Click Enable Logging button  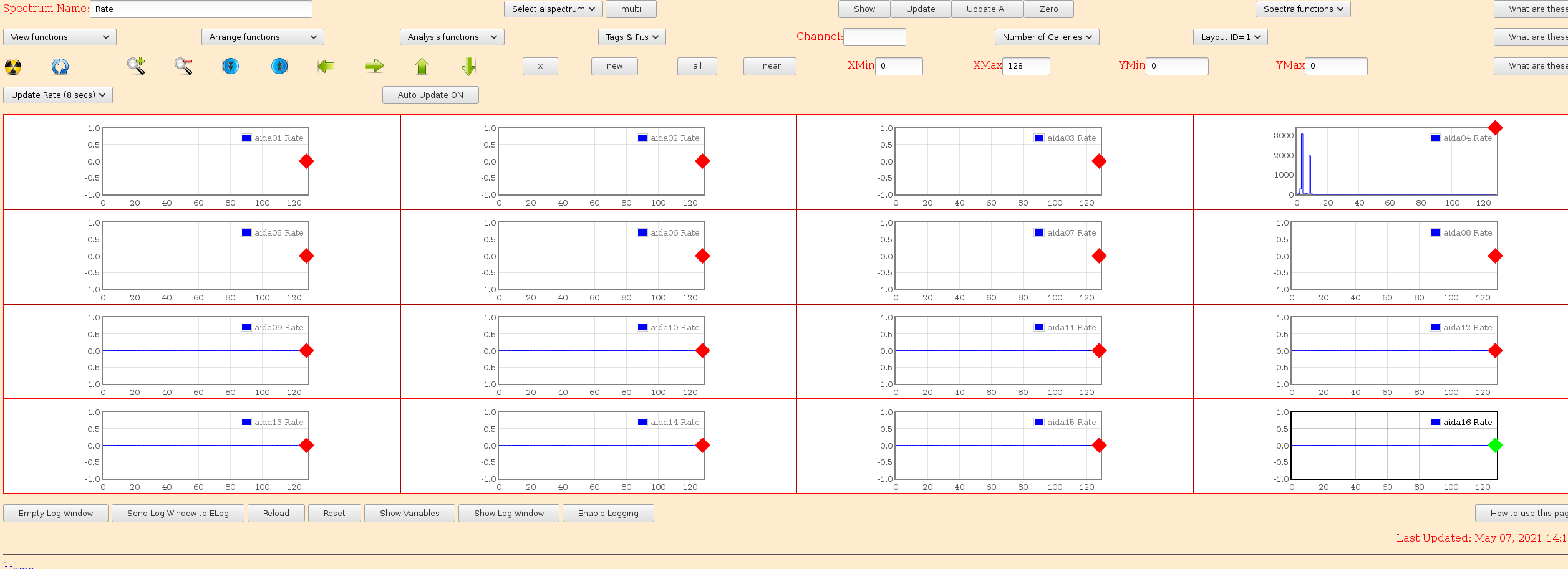608,514
